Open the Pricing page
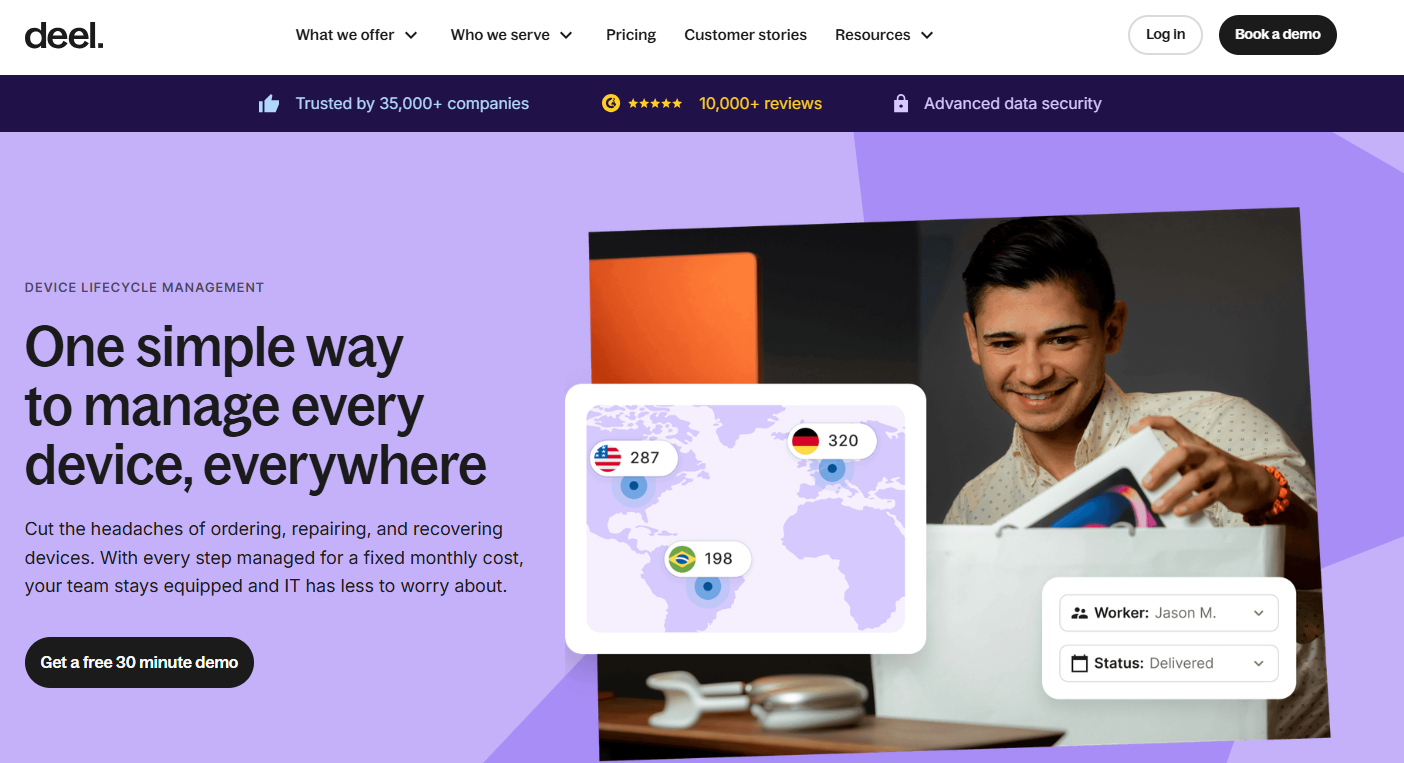 click(631, 35)
